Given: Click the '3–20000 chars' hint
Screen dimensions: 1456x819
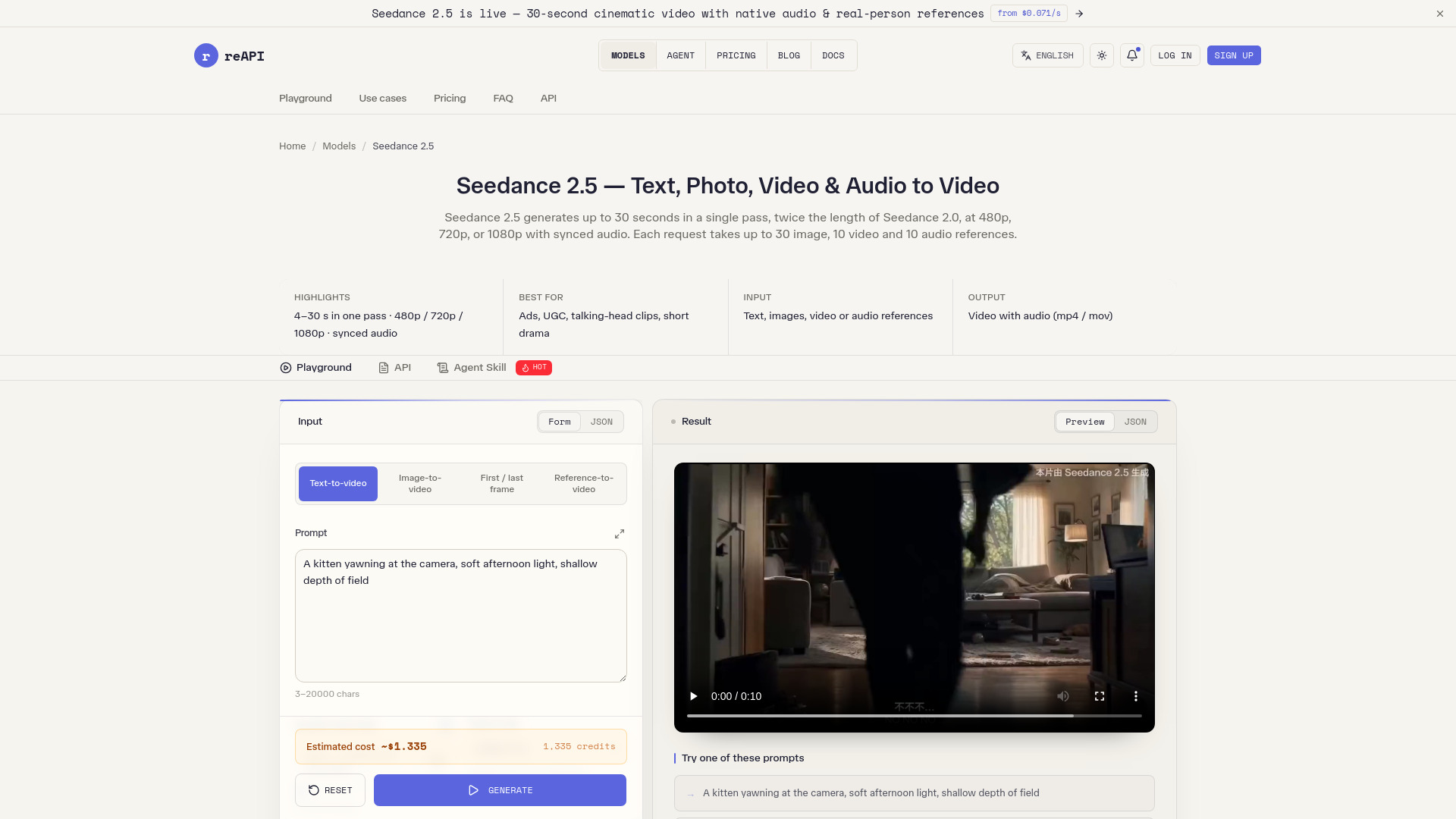Looking at the screenshot, I should (x=328, y=695).
